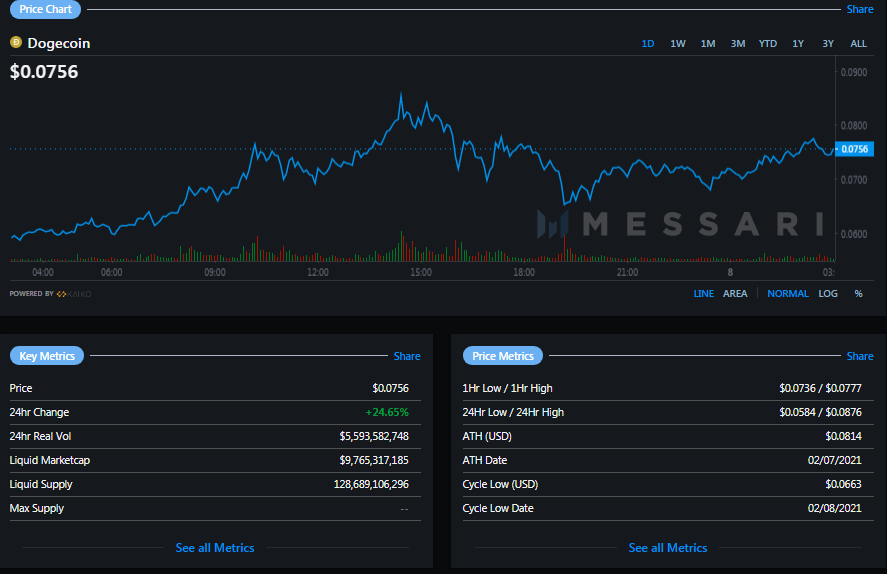The height and width of the screenshot is (574, 887).
Task: Click the $0.0663 cycle low value
Action: (x=843, y=484)
